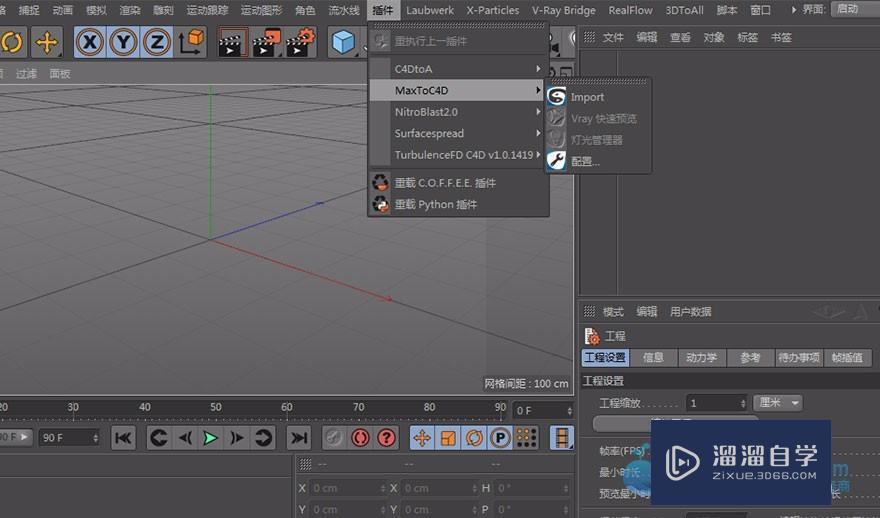Toggle scale keyframe recording
Viewport: 880px width, 518px height.
pyautogui.click(x=448, y=438)
